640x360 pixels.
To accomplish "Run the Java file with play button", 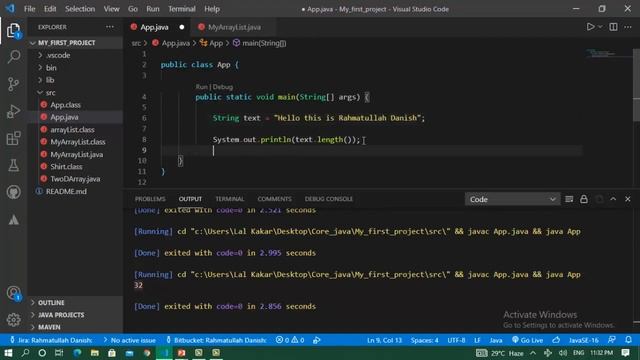I will click(x=590, y=27).
